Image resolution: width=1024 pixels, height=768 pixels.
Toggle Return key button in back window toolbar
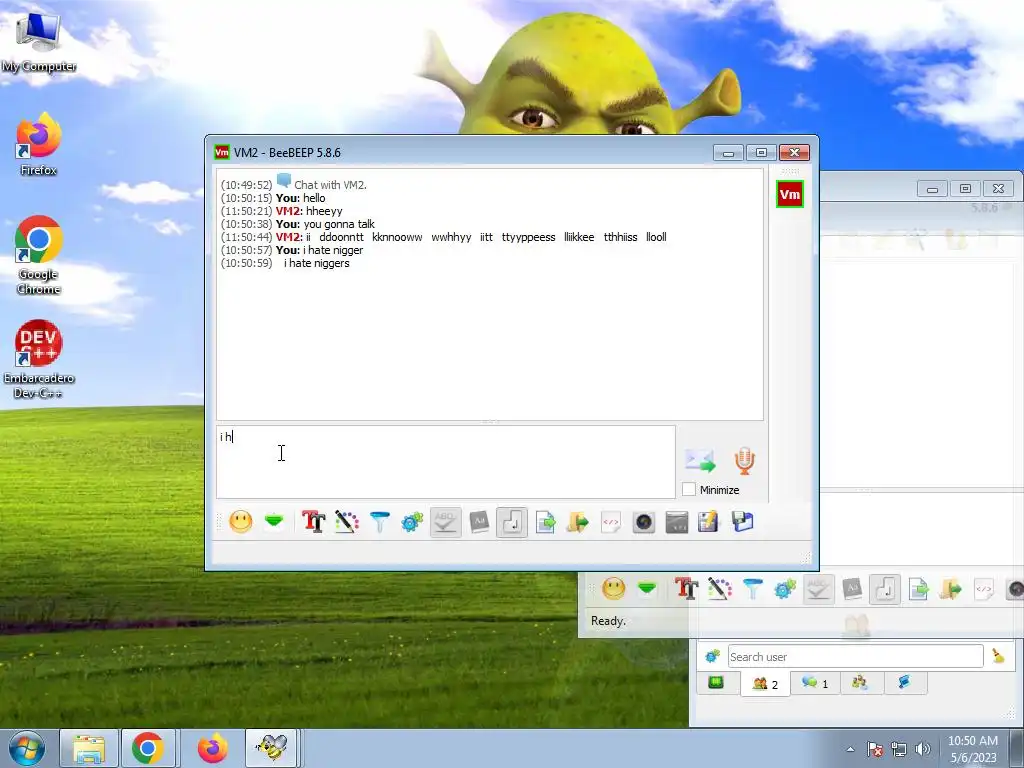[885, 589]
